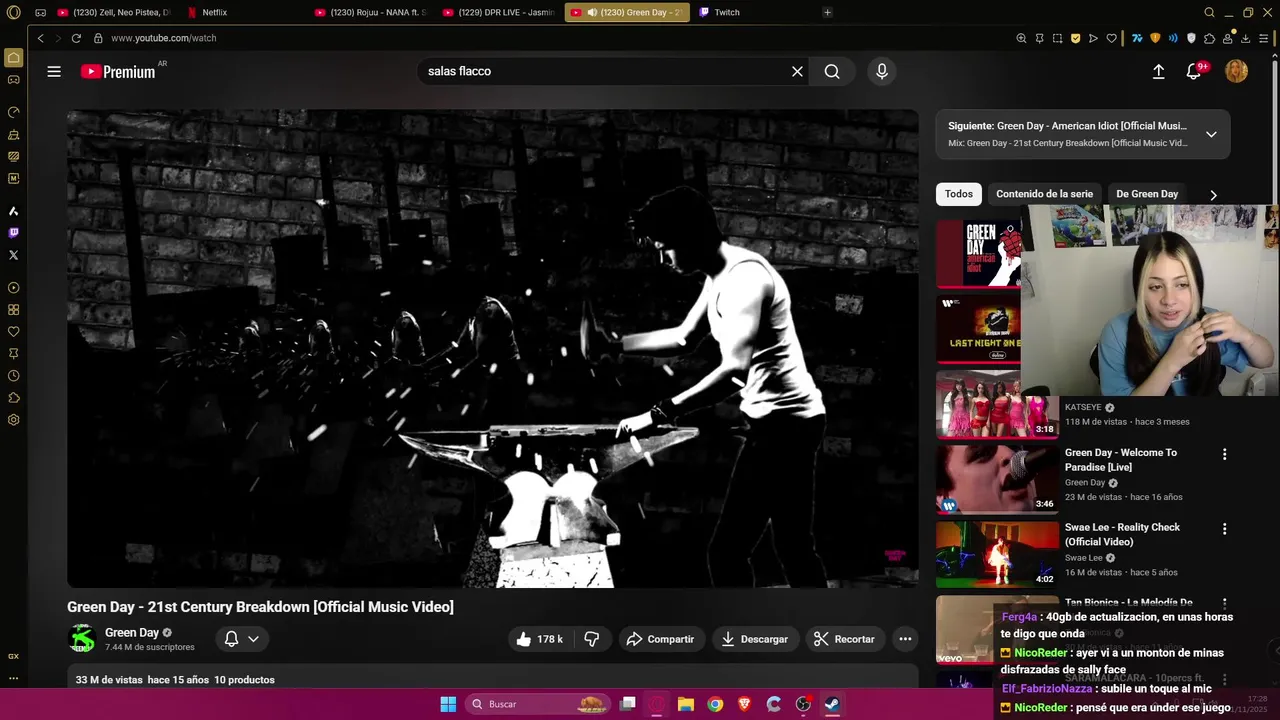Open the Green Day channel avatar
Image resolution: width=1280 pixels, height=720 pixels.
pyautogui.click(x=81, y=639)
